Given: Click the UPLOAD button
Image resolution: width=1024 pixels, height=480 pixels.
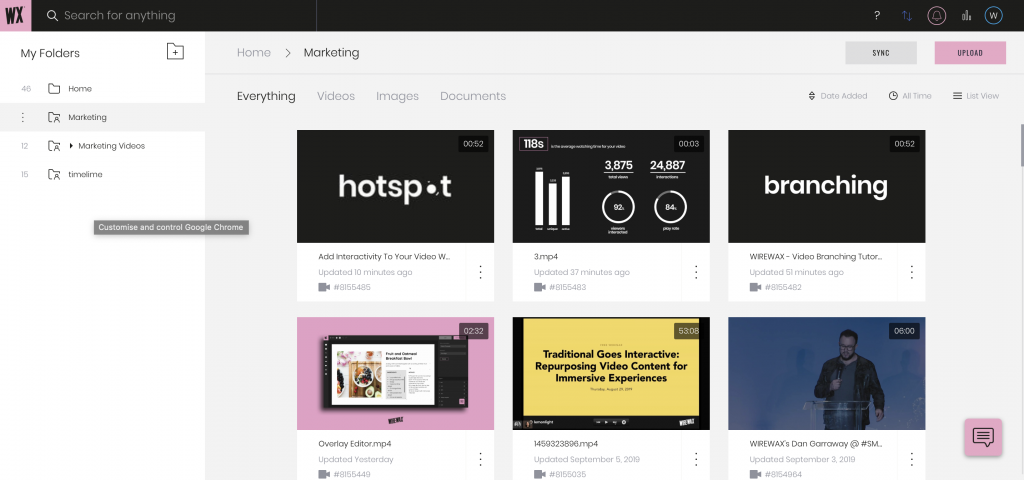Looking at the screenshot, I should [x=970, y=53].
